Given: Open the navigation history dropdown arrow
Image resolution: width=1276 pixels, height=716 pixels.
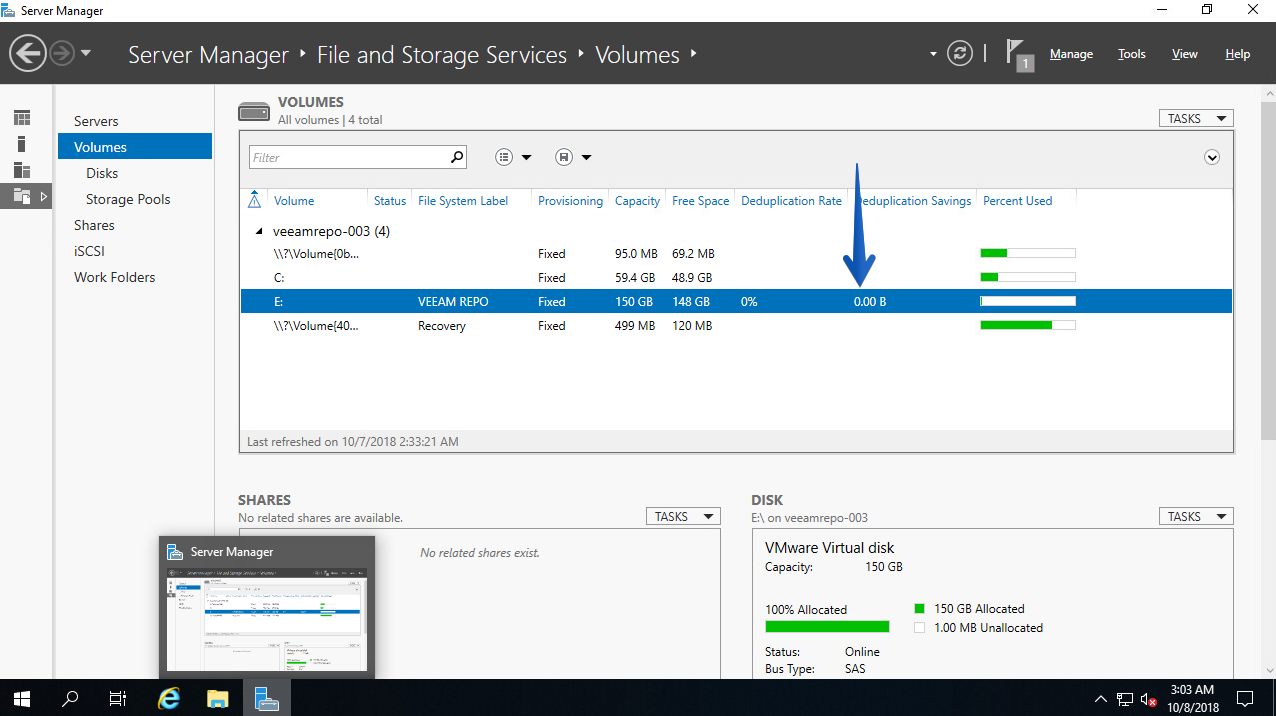Looking at the screenshot, I should point(86,53).
